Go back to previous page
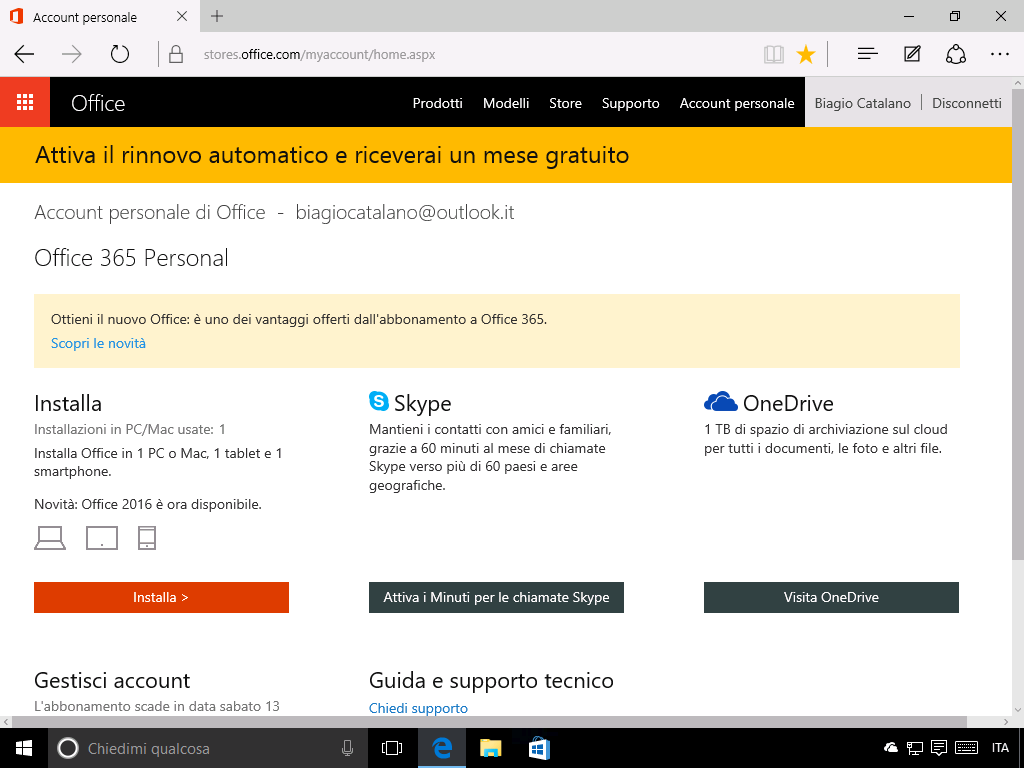Image resolution: width=1024 pixels, height=768 pixels. (x=24, y=54)
